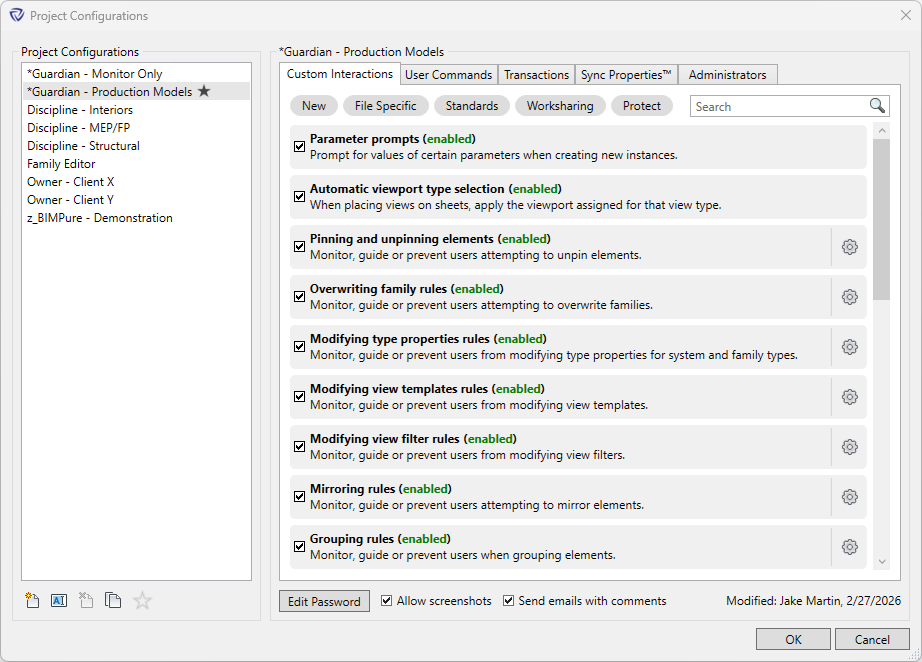Viewport: 922px width, 662px height.
Task: Open settings gear for Pinning and unpinning elements
Action: (x=849, y=246)
